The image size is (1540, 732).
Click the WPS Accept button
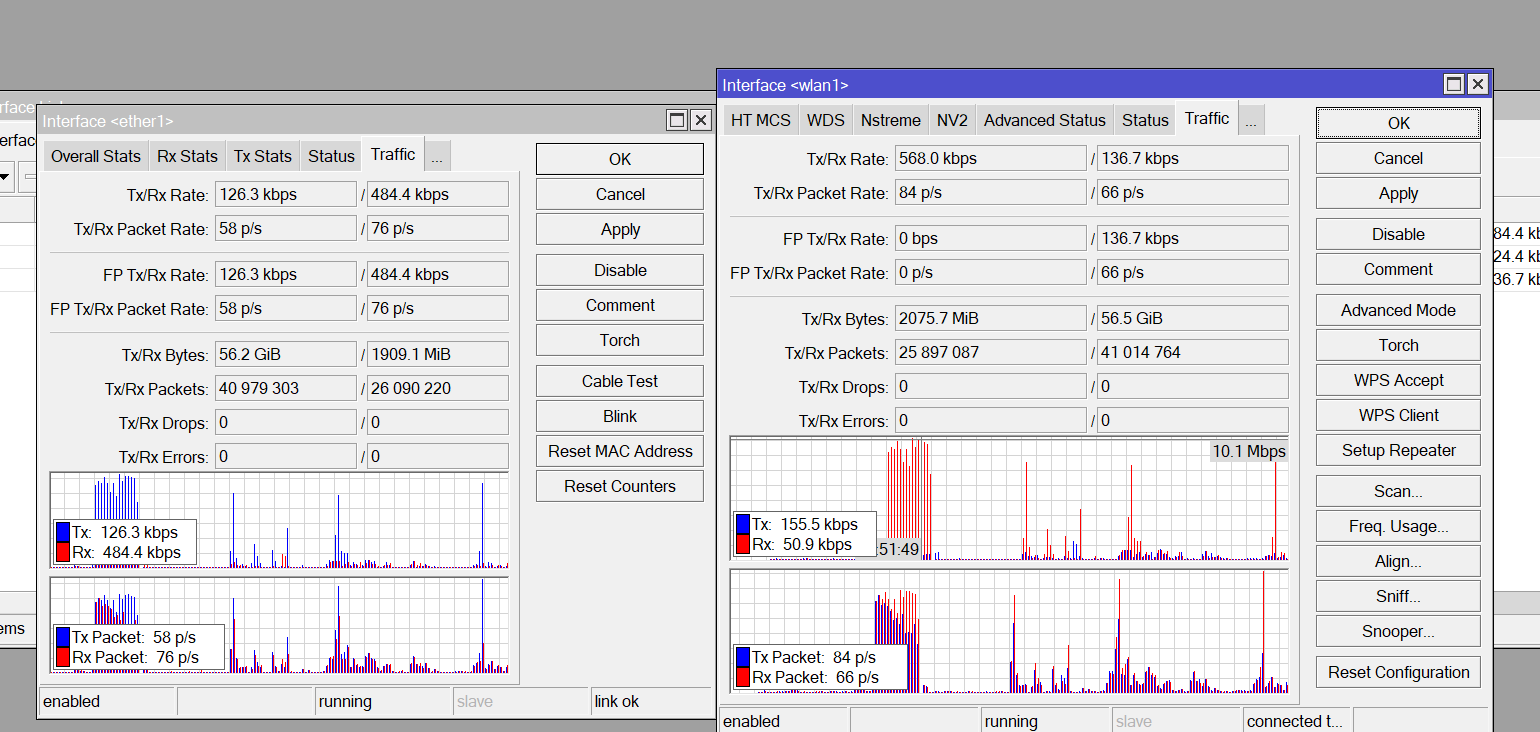click(x=1397, y=380)
